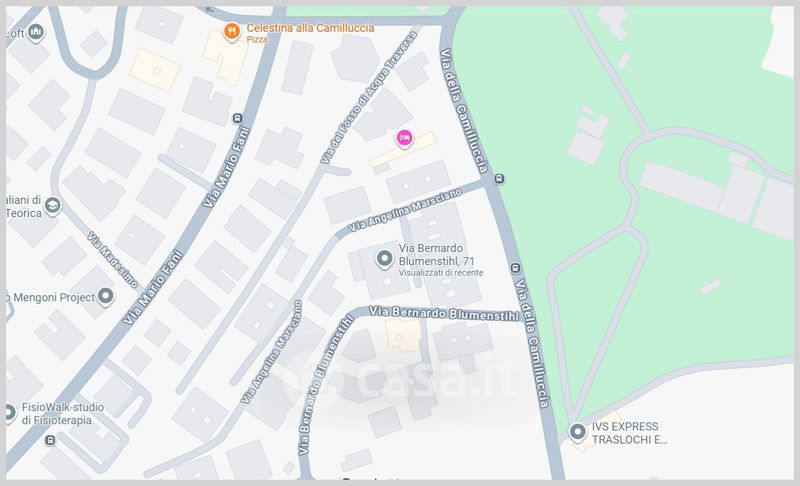Open the IVS EXPRESS TRASLOCHI text label
Viewport: 800px width, 486px height.
[x=630, y=433]
